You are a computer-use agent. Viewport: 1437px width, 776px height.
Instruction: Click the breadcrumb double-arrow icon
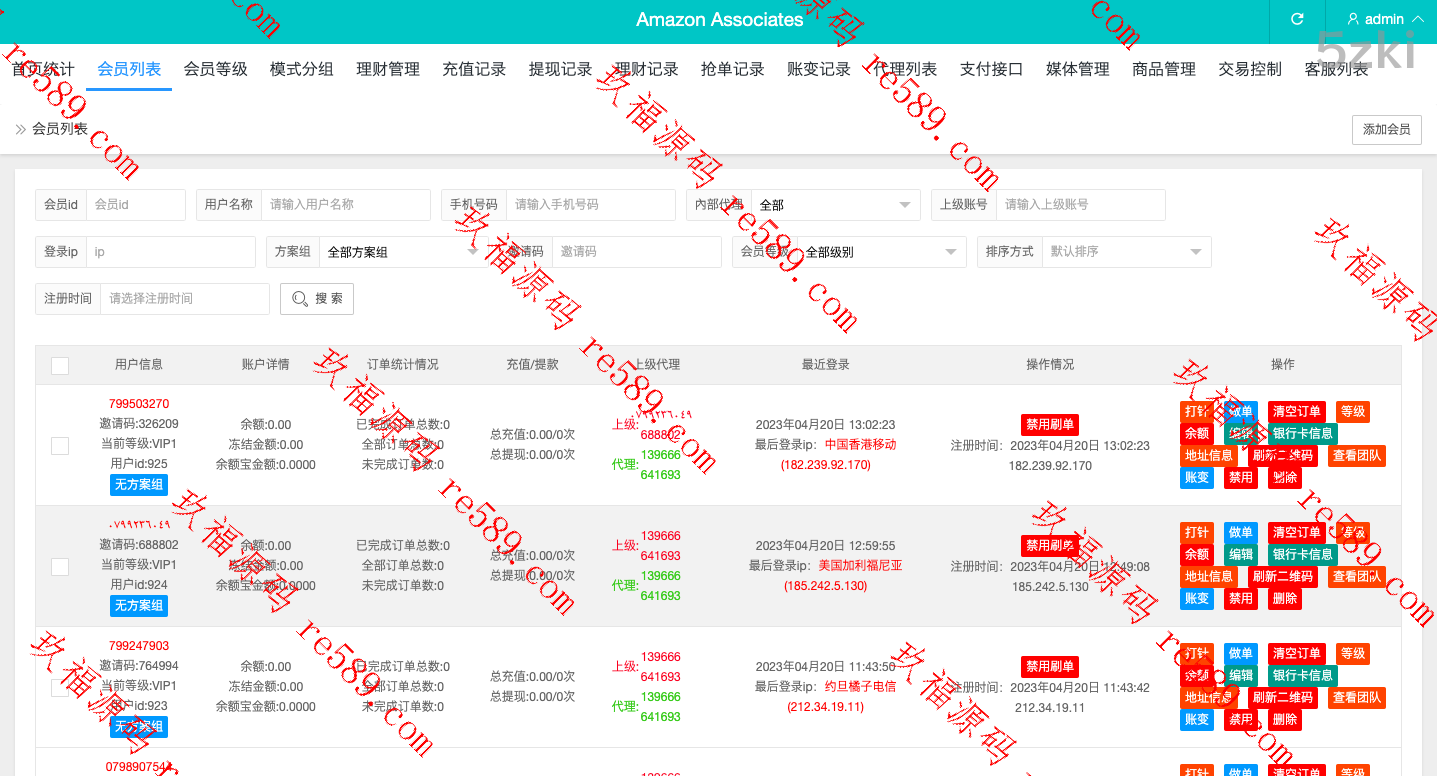pos(20,129)
